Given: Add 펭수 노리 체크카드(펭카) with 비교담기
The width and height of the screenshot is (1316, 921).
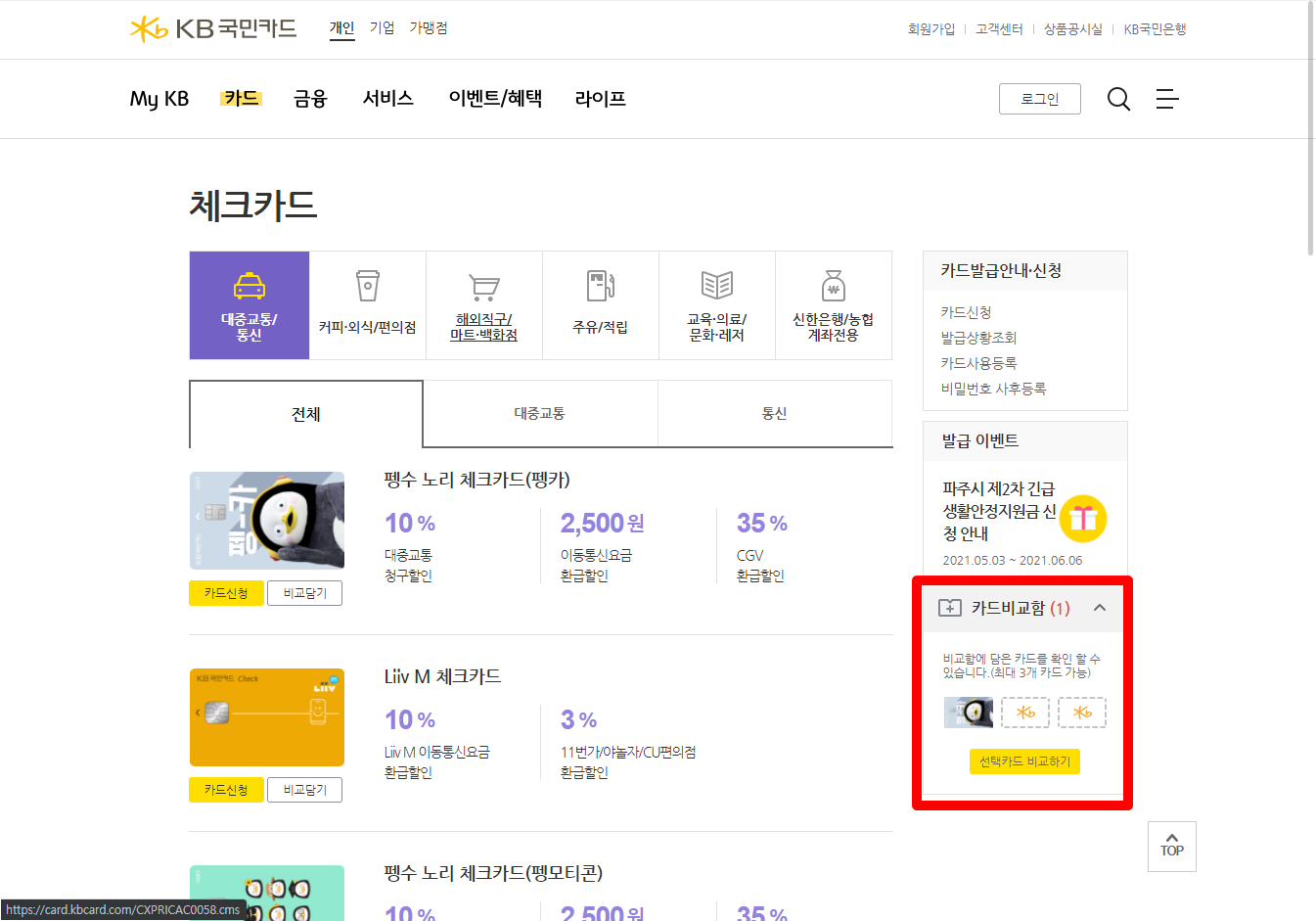Looking at the screenshot, I should click(305, 593).
